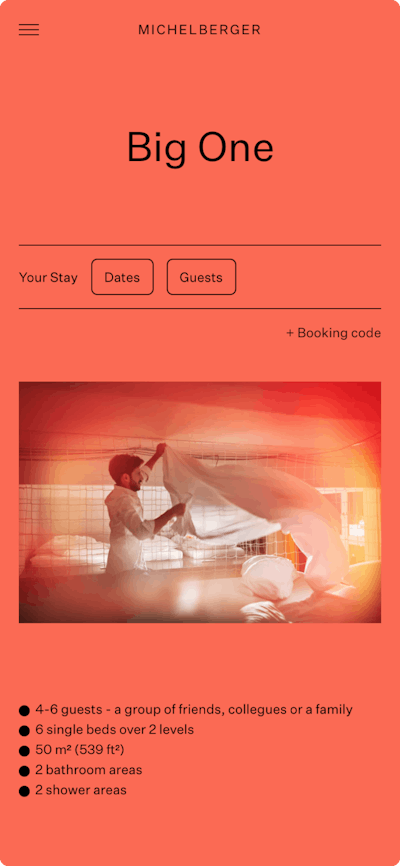Click the divider line below Dates and Guests

(x=200, y=309)
